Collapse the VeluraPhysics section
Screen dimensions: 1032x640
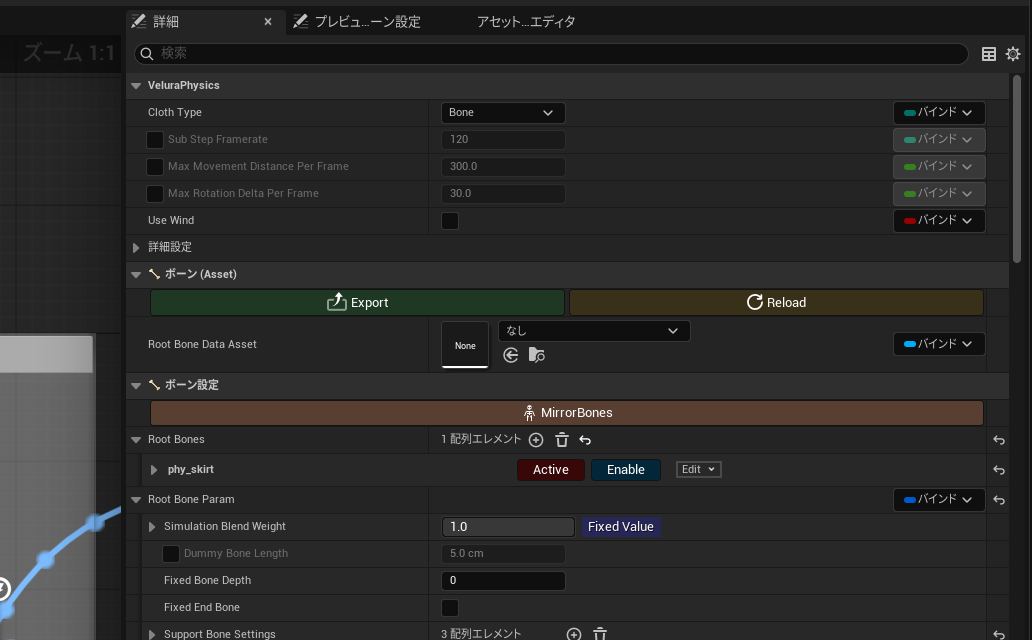136,86
